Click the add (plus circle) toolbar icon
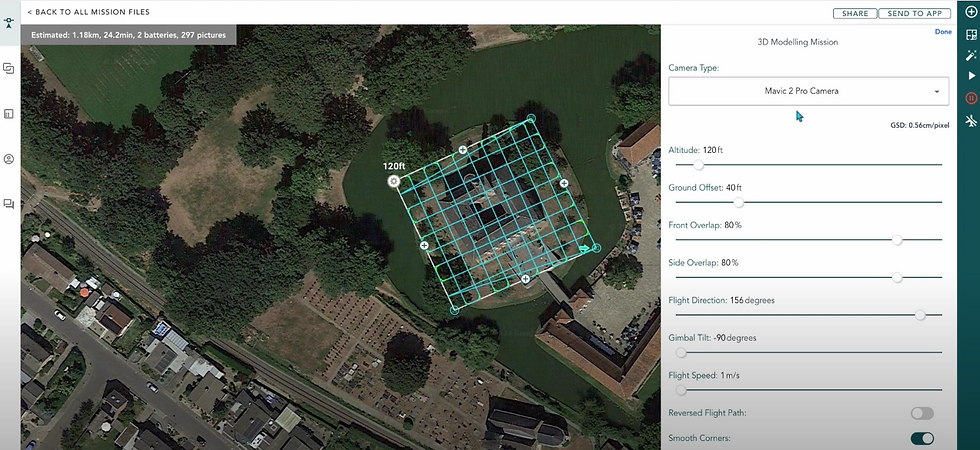 971,12
